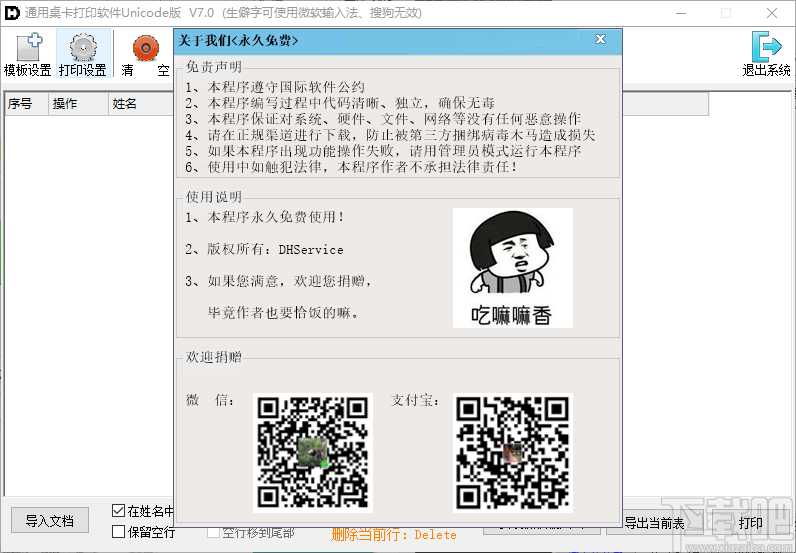The image size is (796, 553).
Task: Click the 支付宝 donation QR code
Action: pos(513,452)
